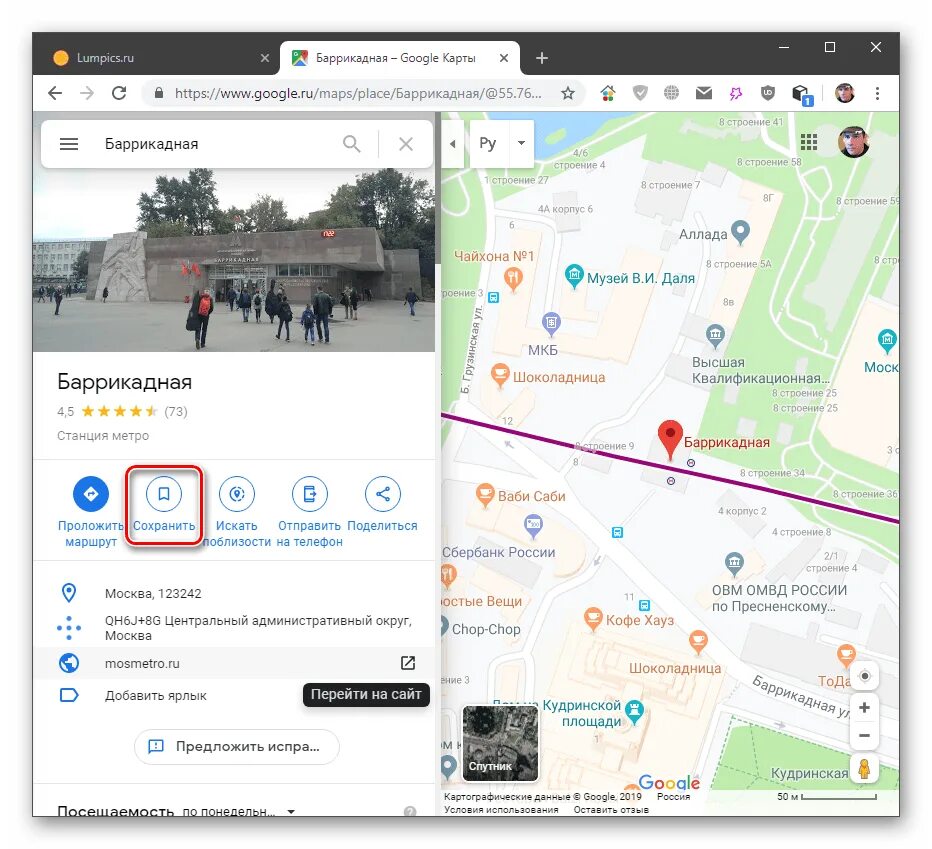Image resolution: width=932 pixels, height=849 pixels.
Task: Zoom in on the map
Action: [864, 708]
